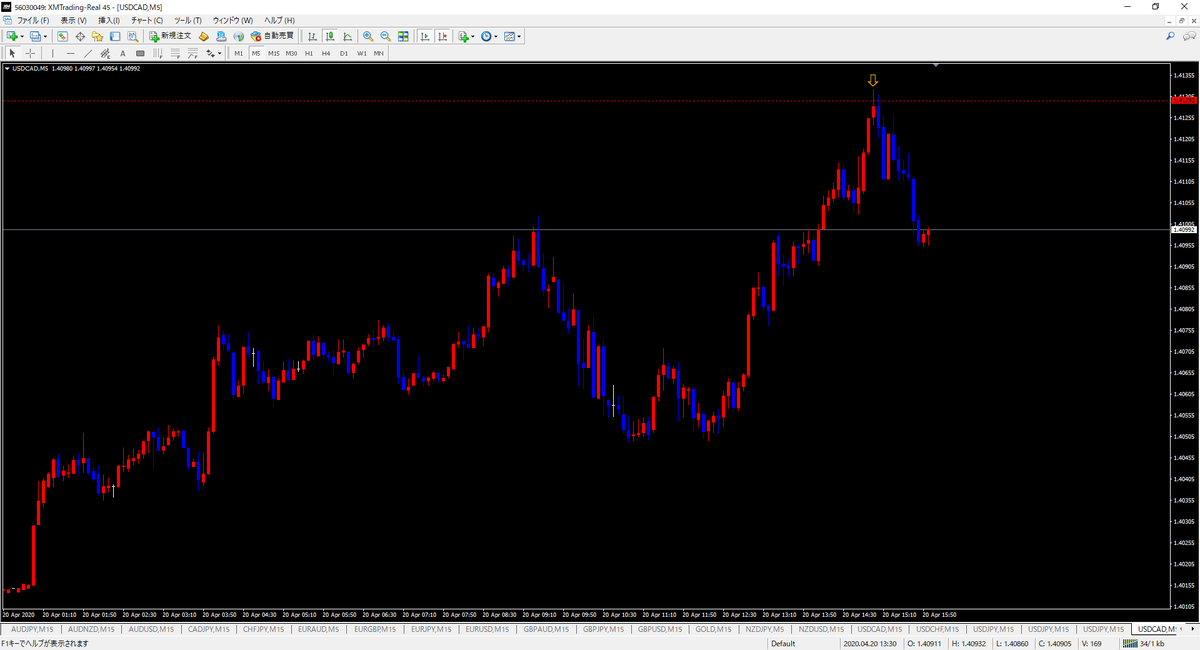Viewport: 1200px width, 650px height.
Task: Switch chart to bar chart style
Action: pyautogui.click(x=312, y=36)
